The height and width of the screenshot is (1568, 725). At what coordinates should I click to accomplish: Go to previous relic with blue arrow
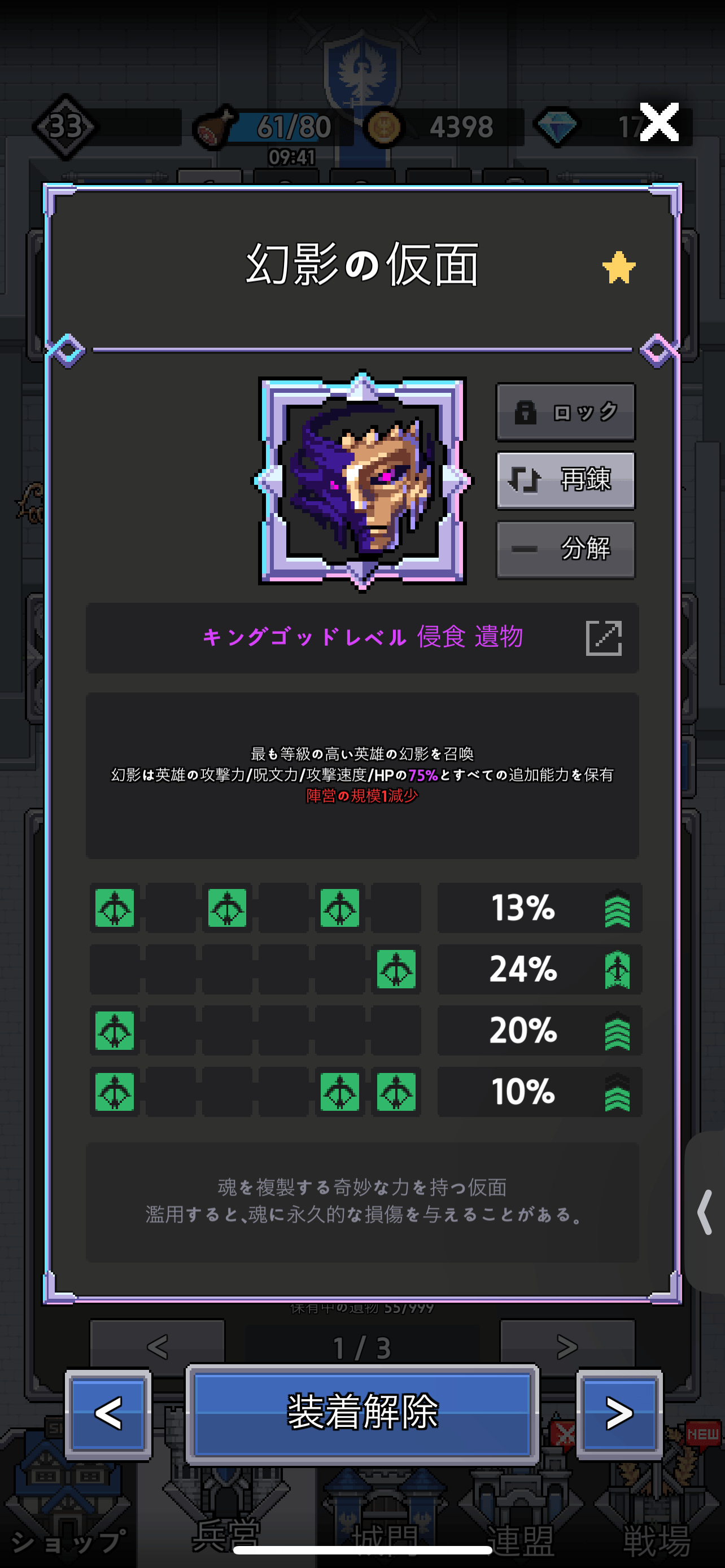[108, 1413]
